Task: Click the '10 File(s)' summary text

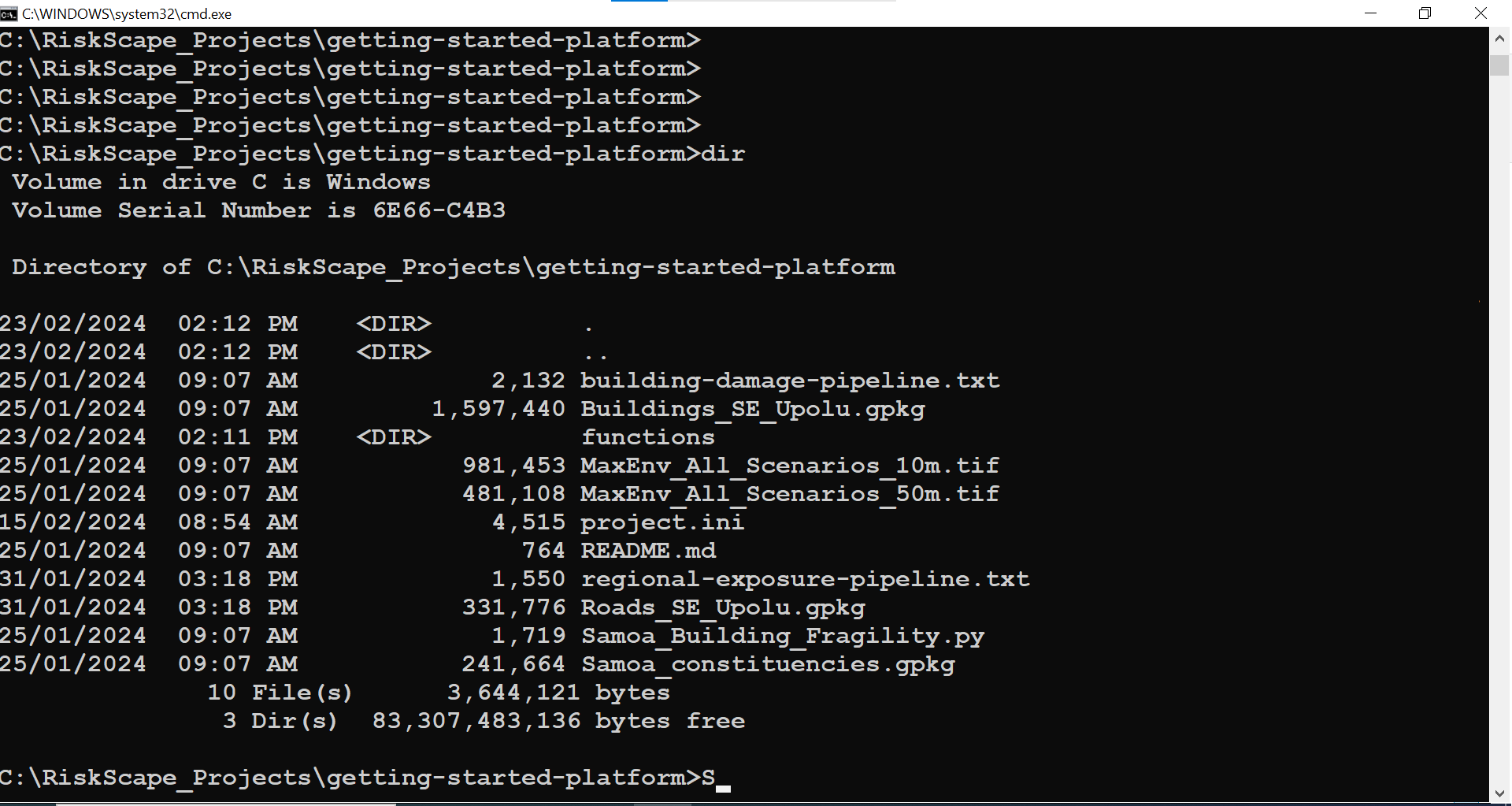Action: click(x=280, y=693)
